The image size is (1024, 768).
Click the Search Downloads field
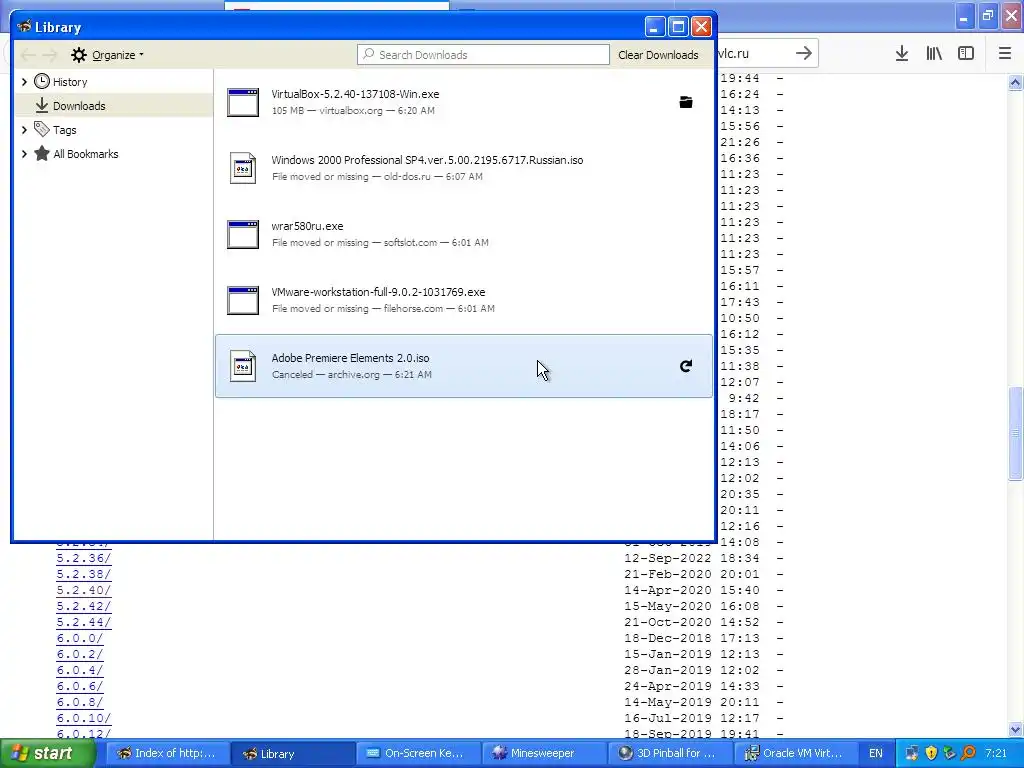pos(483,55)
